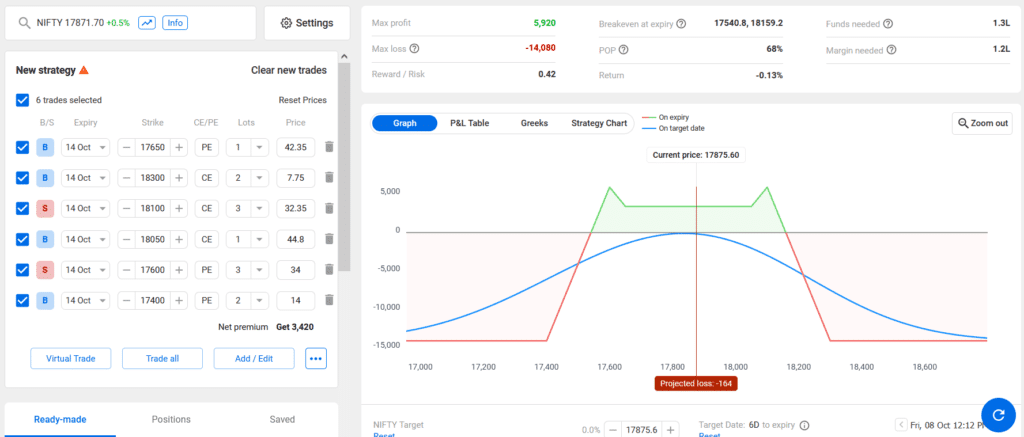This screenshot has width=1024, height=437.
Task: Open expiry dropdown for 17400 PE row
Action: click(x=86, y=300)
